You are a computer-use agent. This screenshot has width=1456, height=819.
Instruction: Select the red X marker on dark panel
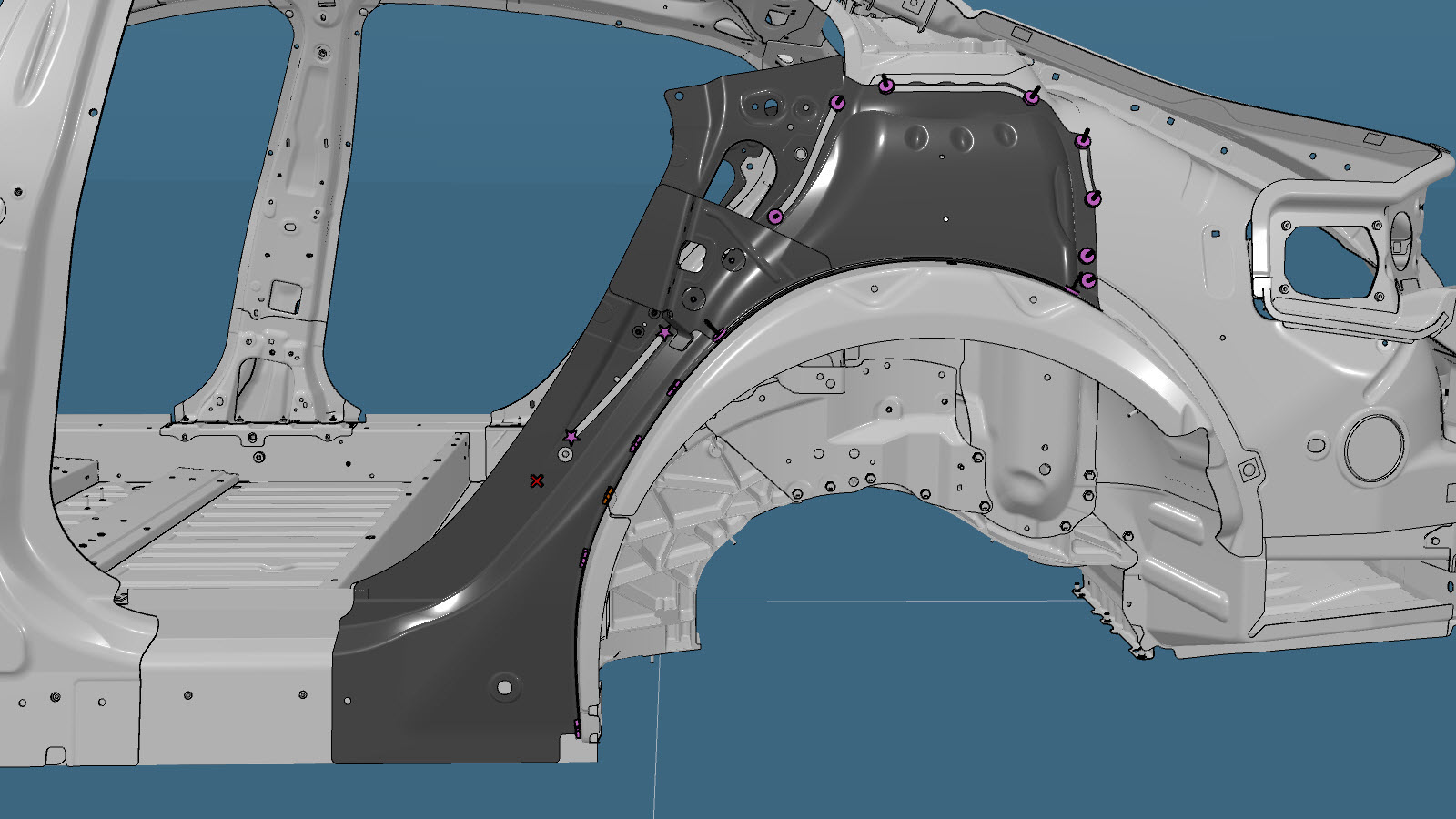[537, 480]
